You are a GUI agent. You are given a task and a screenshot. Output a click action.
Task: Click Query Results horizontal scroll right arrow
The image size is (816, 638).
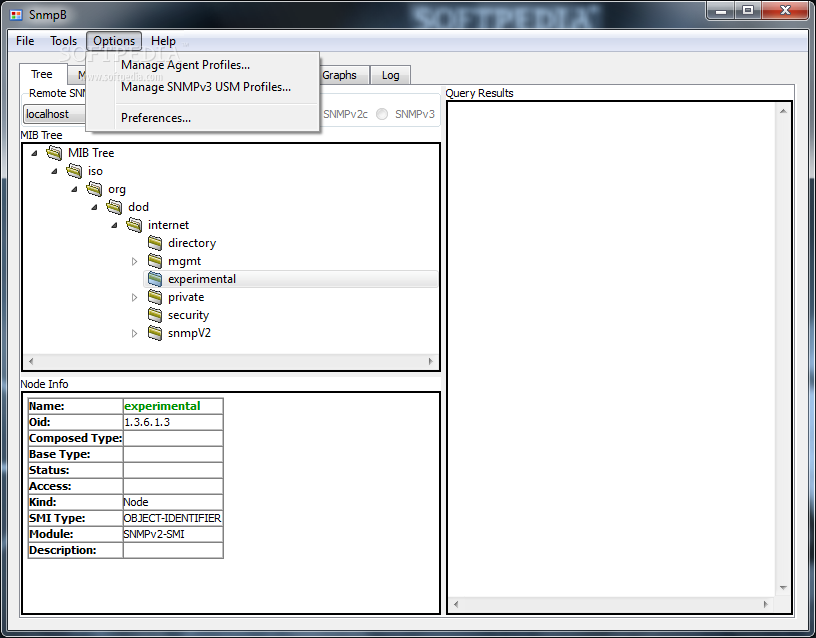[765, 604]
